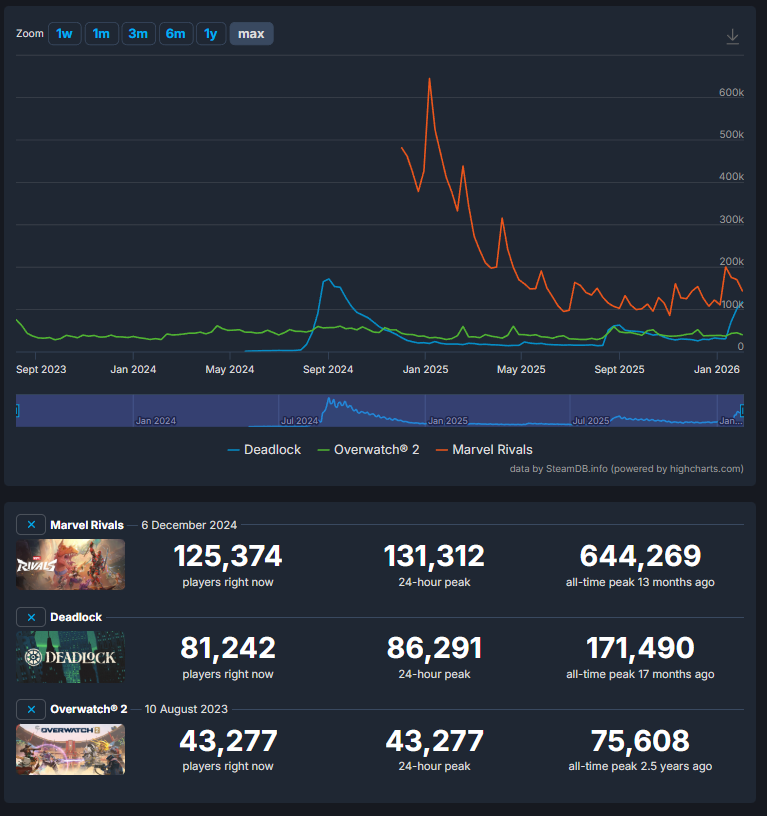This screenshot has height=816, width=767.
Task: Set zoom to 6m
Action: pyautogui.click(x=176, y=34)
